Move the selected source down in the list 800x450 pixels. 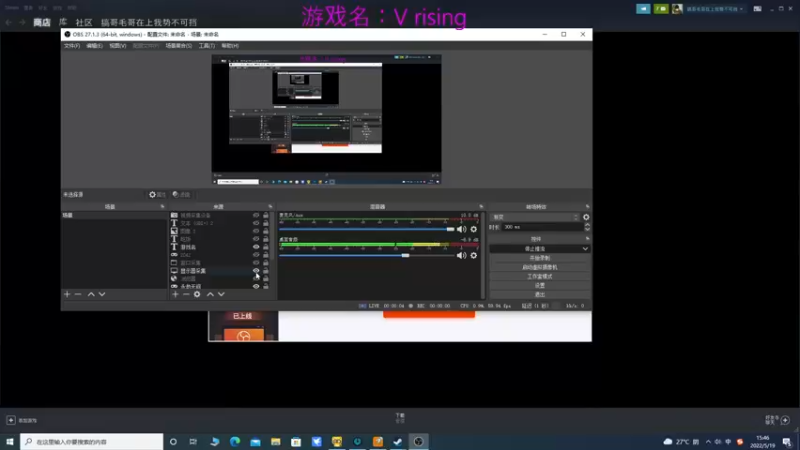pos(221,294)
